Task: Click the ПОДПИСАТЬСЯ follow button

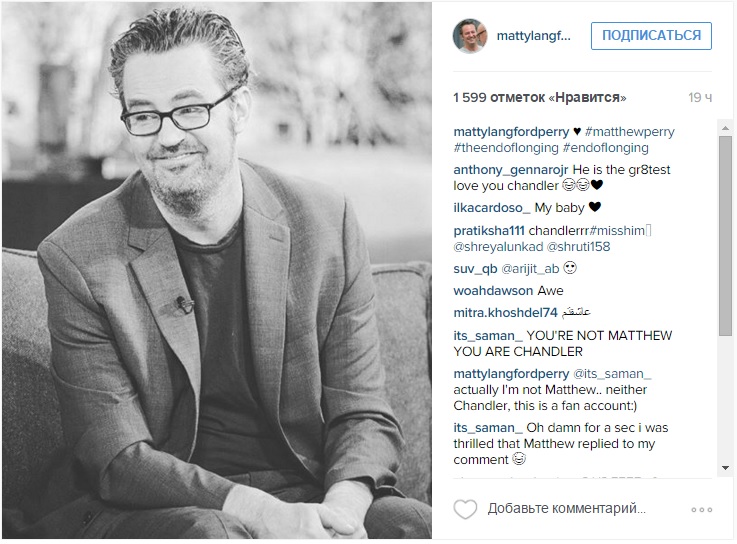Action: coord(651,36)
